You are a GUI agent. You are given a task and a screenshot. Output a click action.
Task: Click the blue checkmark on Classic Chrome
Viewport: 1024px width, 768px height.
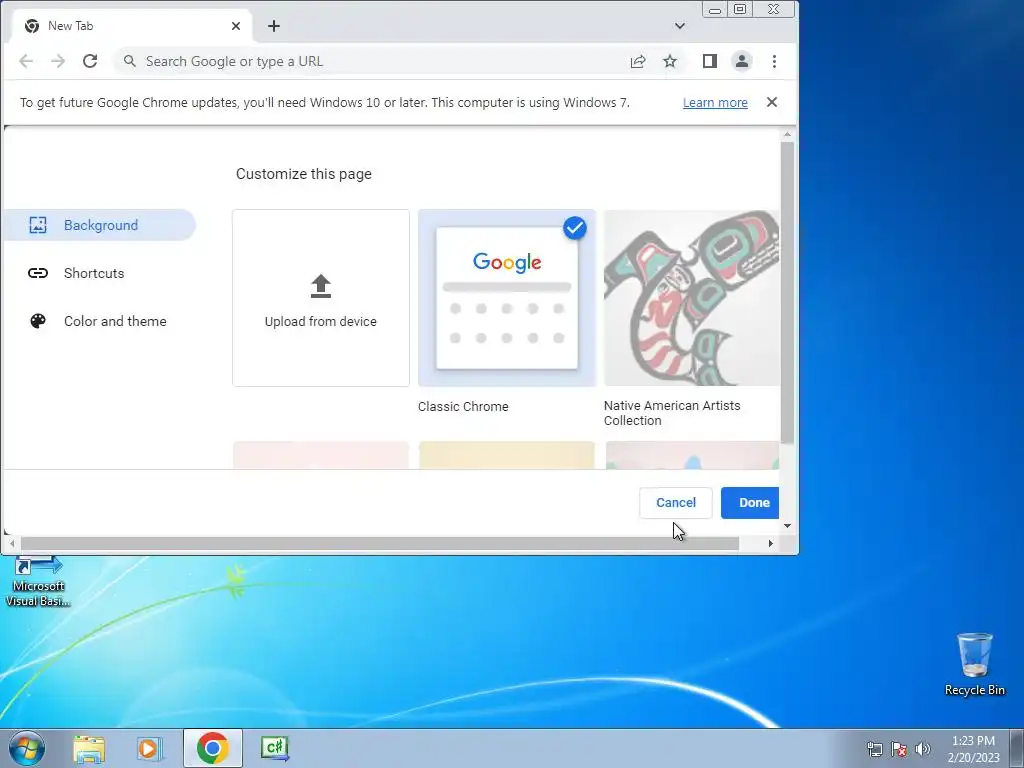click(575, 228)
